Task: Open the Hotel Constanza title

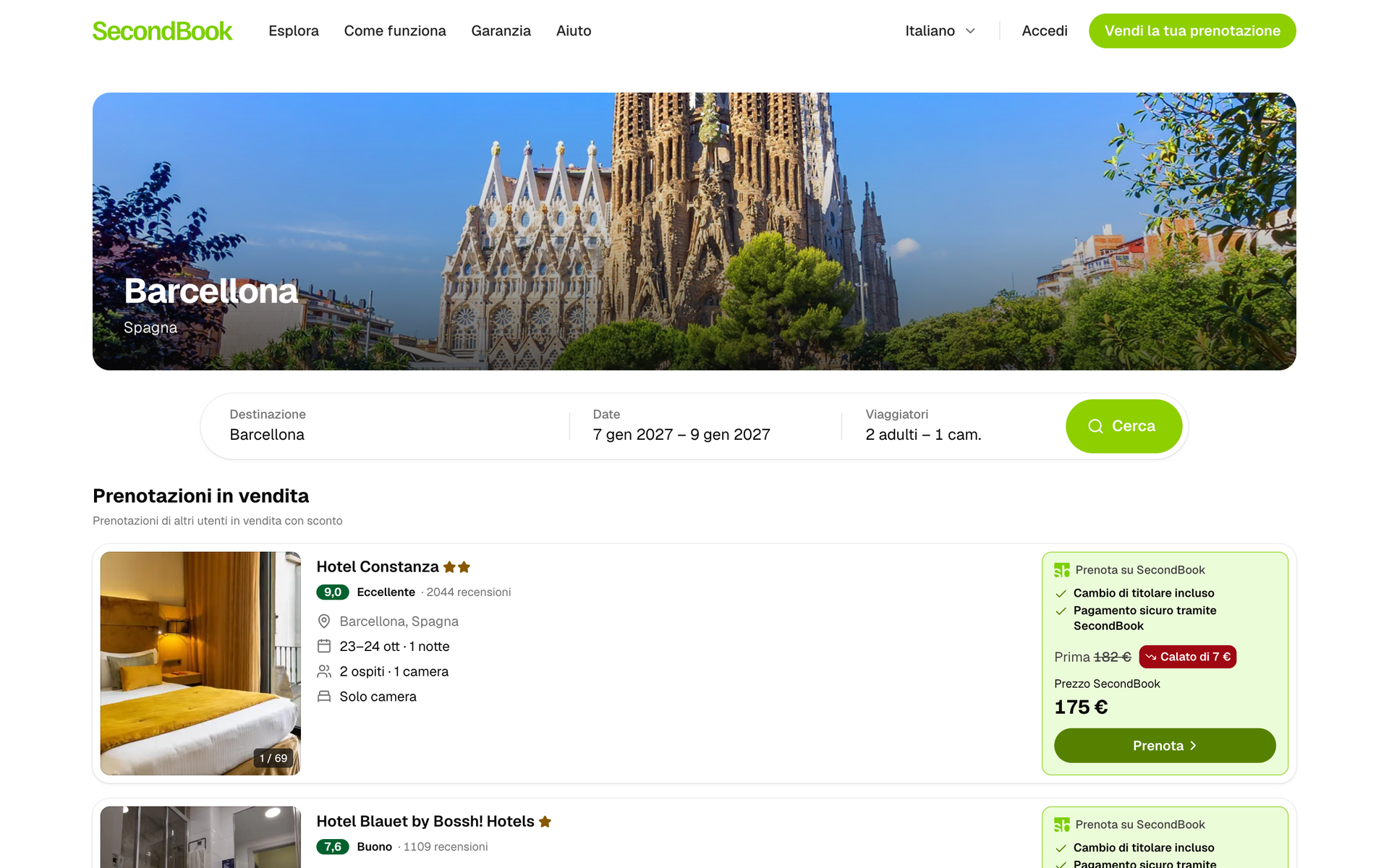Action: click(x=378, y=567)
